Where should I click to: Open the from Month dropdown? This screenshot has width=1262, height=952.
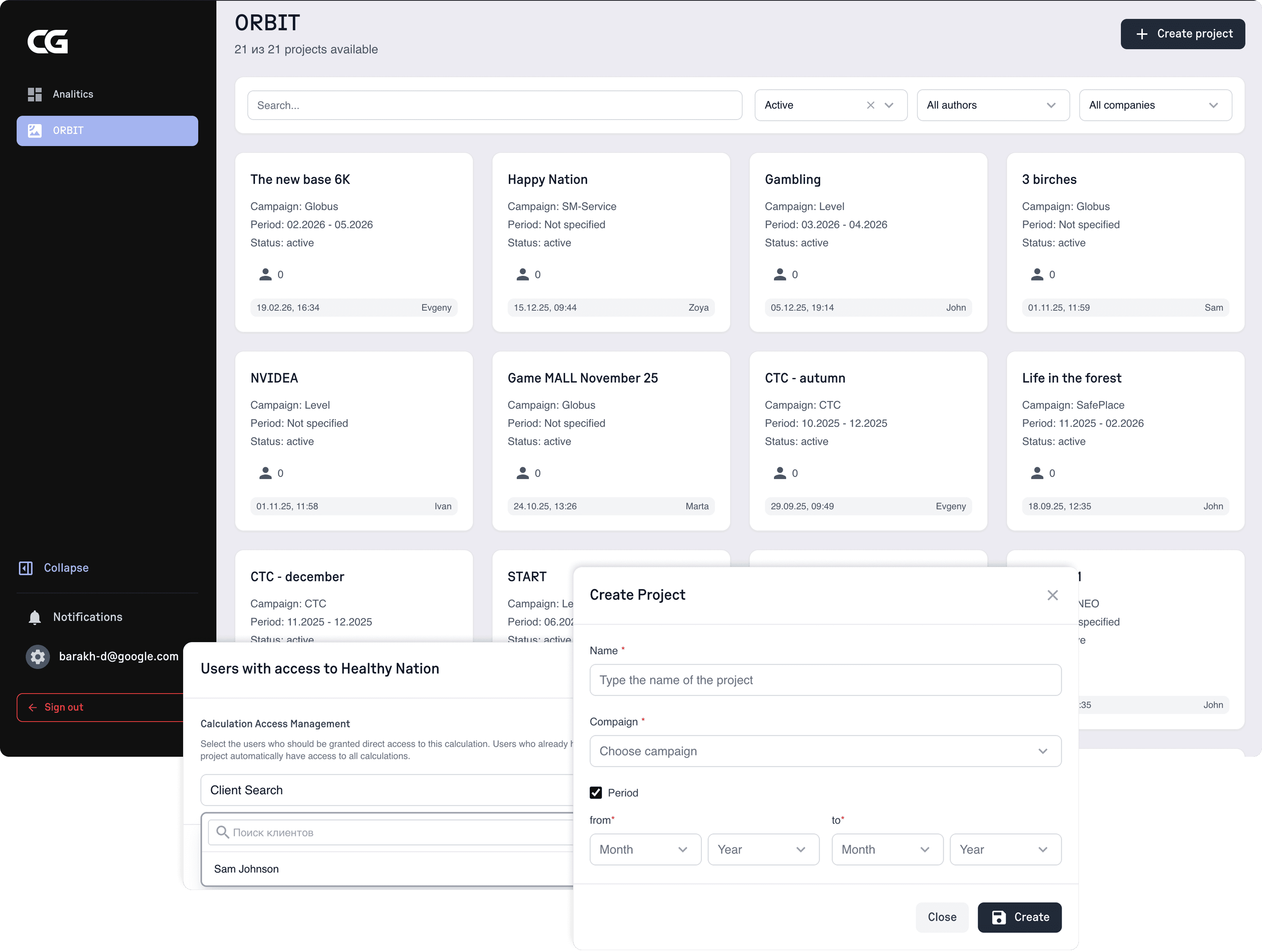click(645, 849)
